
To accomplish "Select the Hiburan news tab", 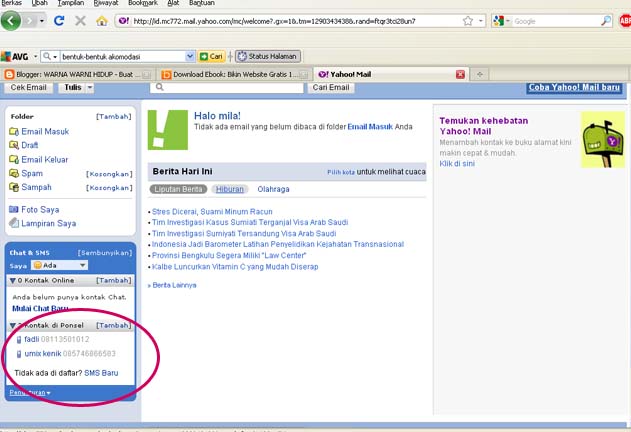I will (230, 189).
